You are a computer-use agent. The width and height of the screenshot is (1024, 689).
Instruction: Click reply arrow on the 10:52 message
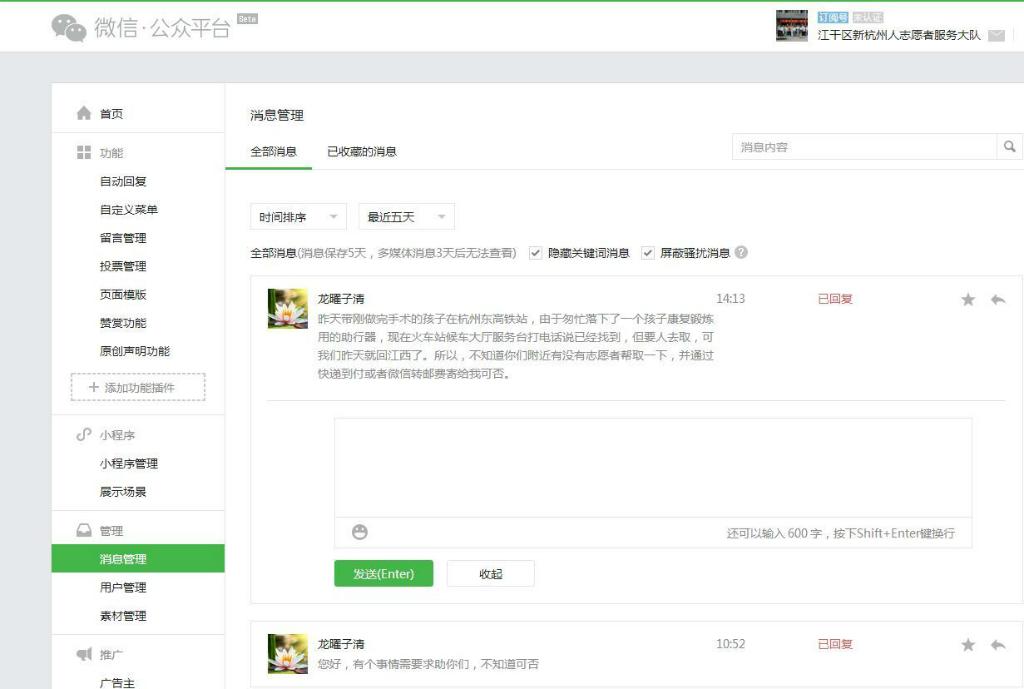pos(997,645)
